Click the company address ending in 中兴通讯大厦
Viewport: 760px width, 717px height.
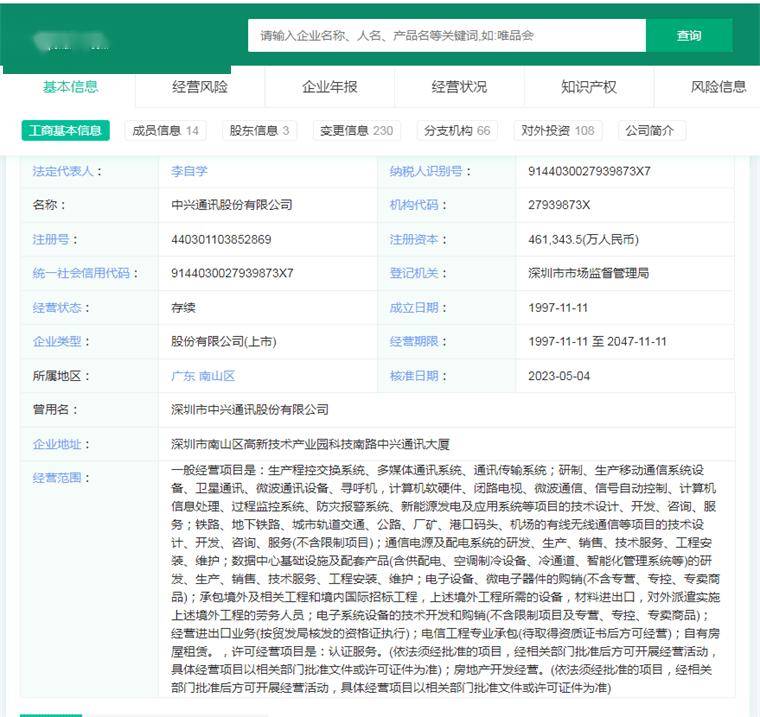pos(310,444)
